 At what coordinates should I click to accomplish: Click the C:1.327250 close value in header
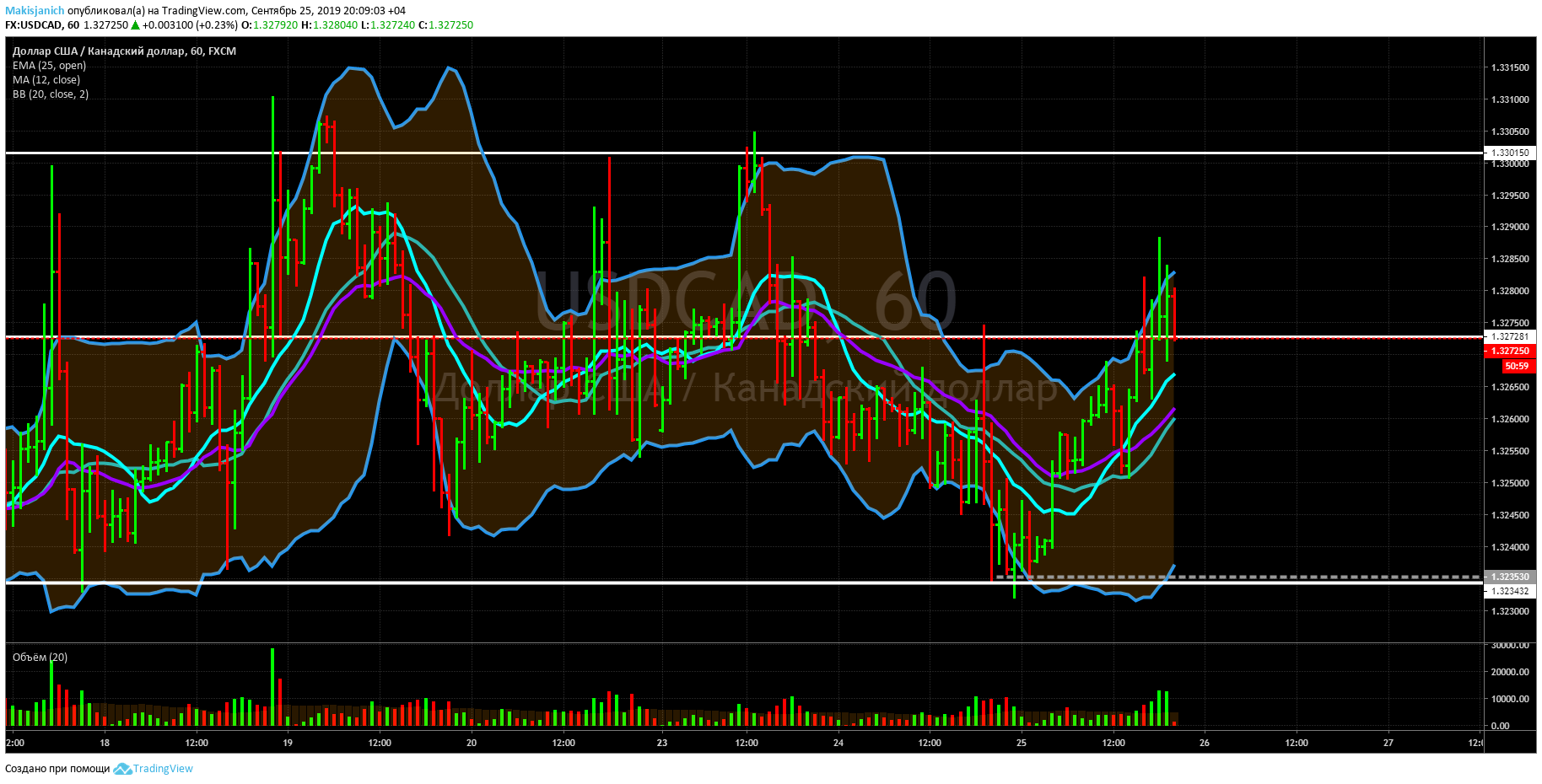pyautogui.click(x=445, y=25)
